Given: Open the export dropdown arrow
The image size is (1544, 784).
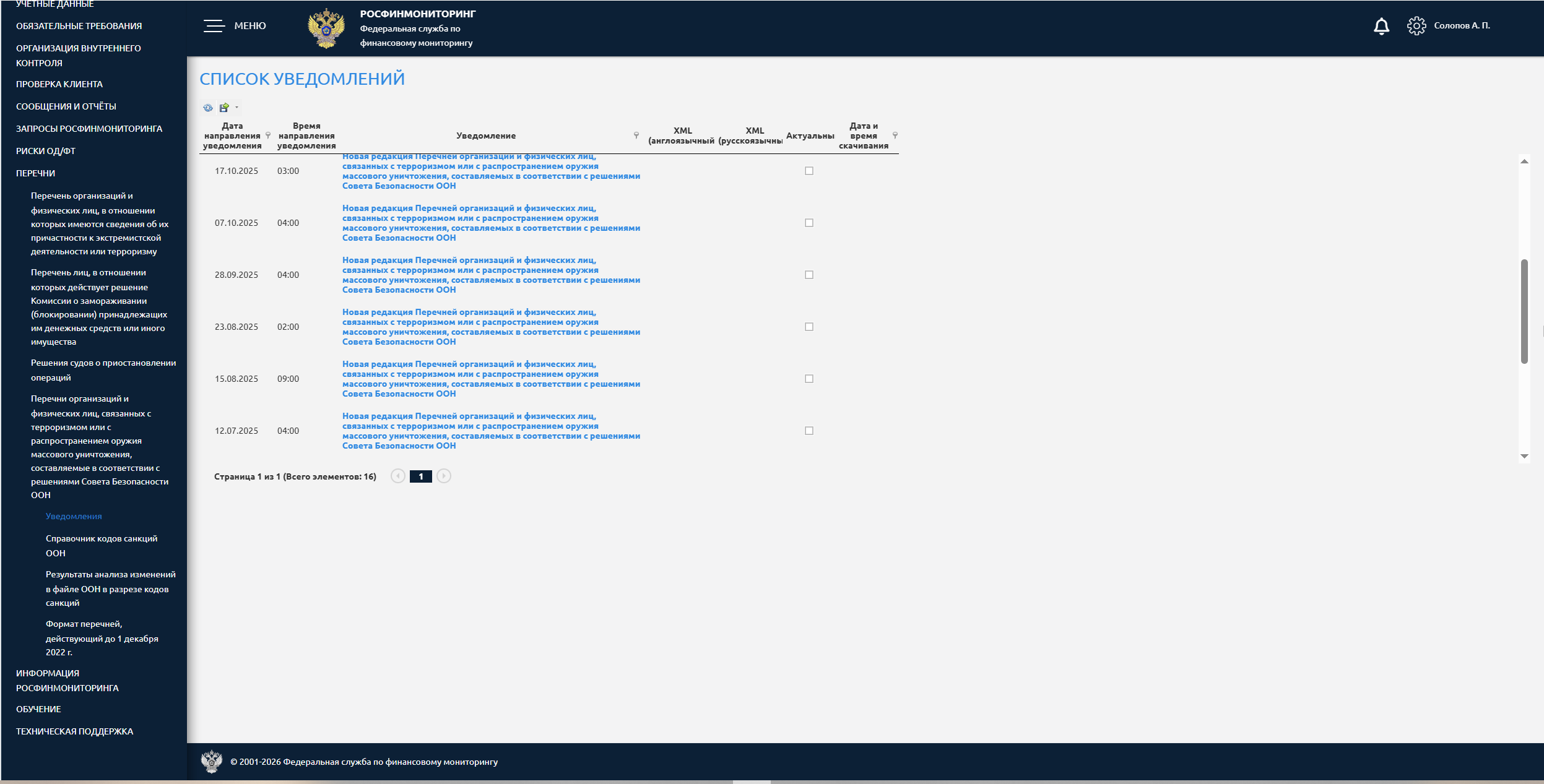Looking at the screenshot, I should click(x=236, y=108).
